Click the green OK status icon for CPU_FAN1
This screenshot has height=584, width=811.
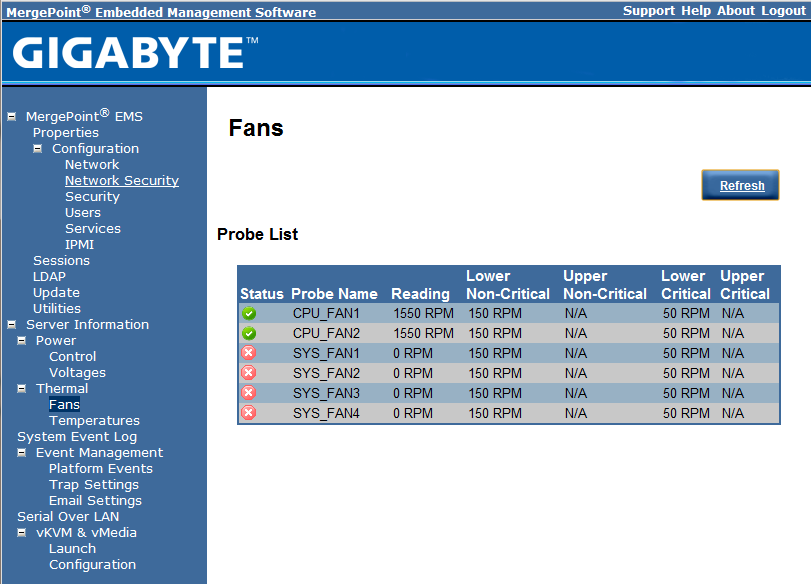click(249, 313)
